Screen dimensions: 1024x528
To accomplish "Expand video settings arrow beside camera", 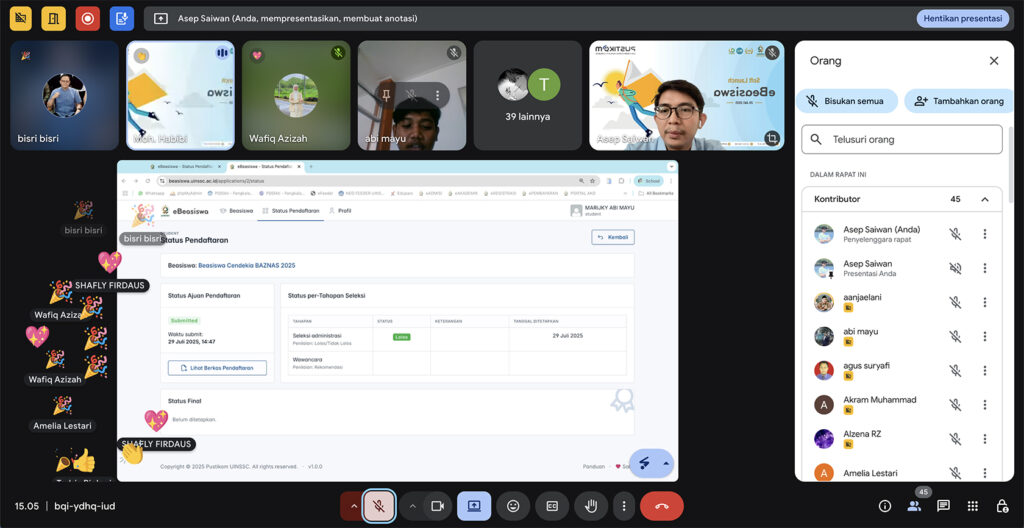I will (x=412, y=506).
